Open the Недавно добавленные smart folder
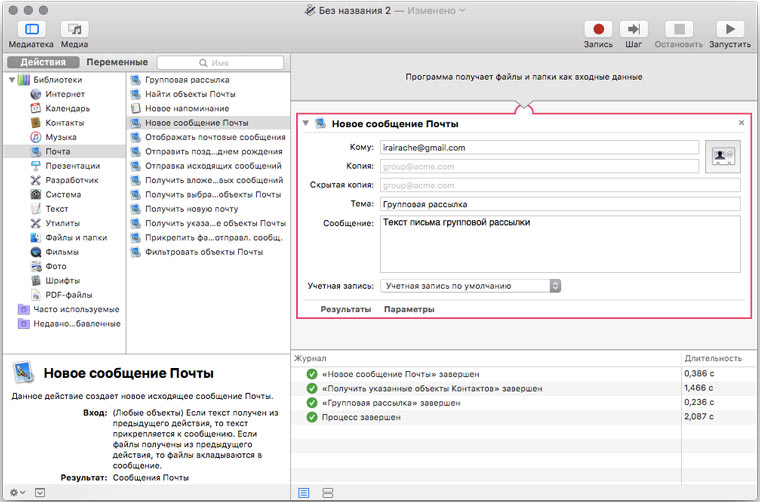Screen dimensions: 760x502 [77, 324]
